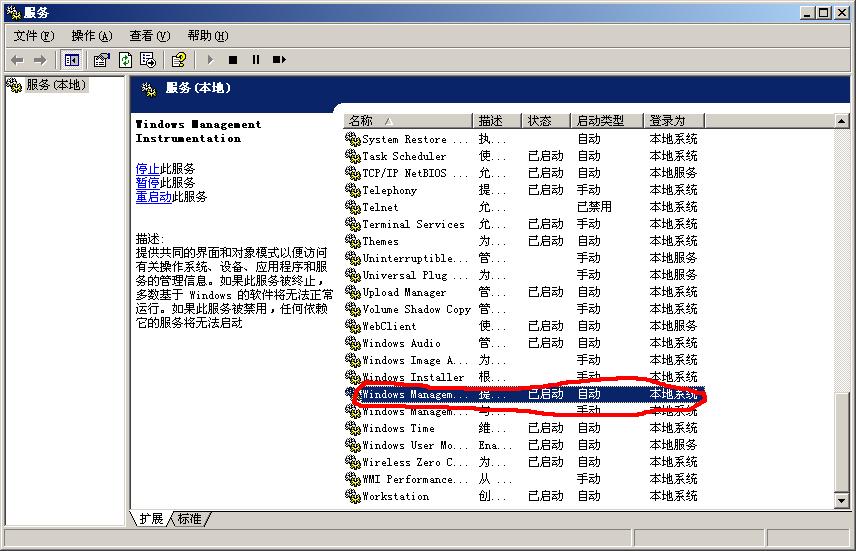Click the gear icon beside Themes

tap(353, 241)
